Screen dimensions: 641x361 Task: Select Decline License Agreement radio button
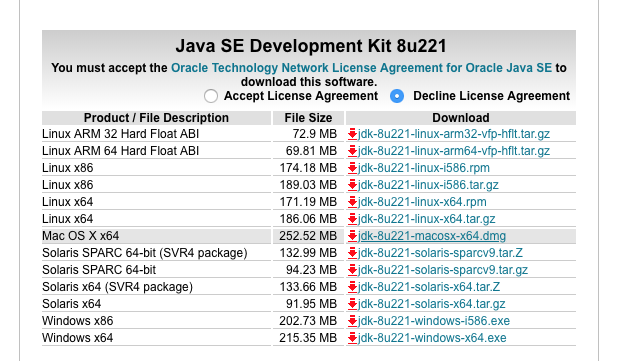pos(397,96)
